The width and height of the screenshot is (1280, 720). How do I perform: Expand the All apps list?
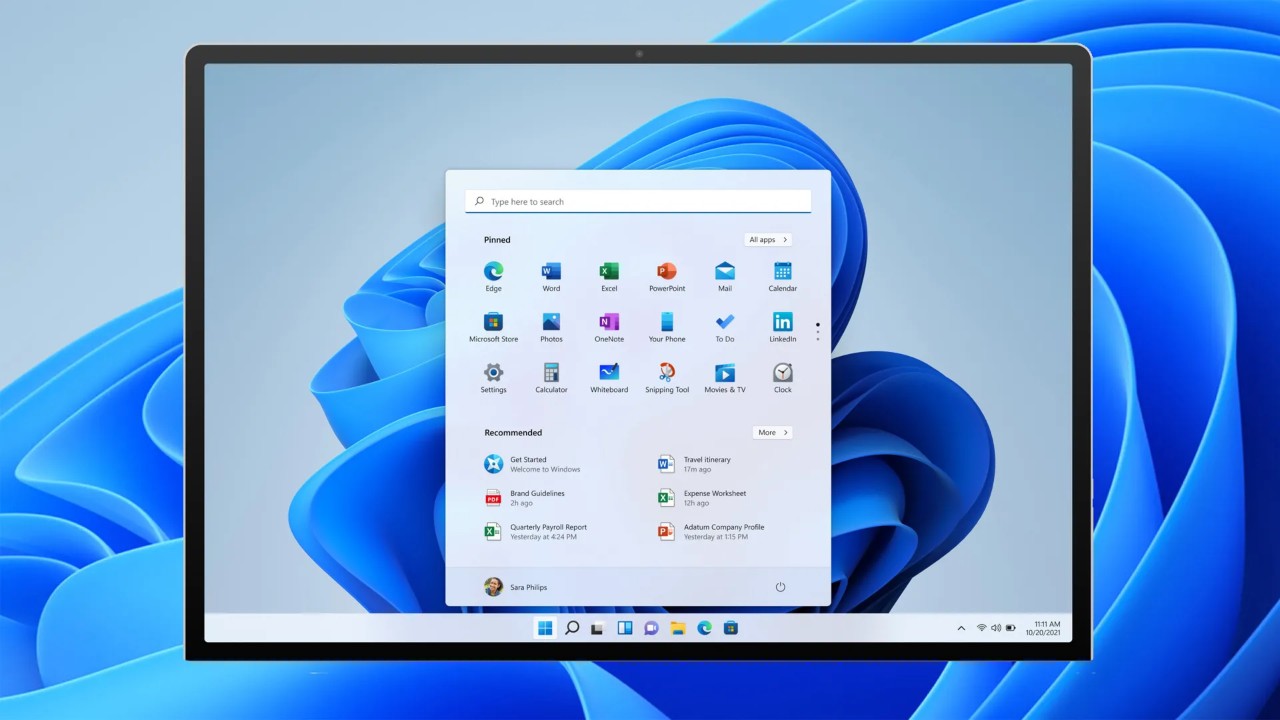coord(767,239)
